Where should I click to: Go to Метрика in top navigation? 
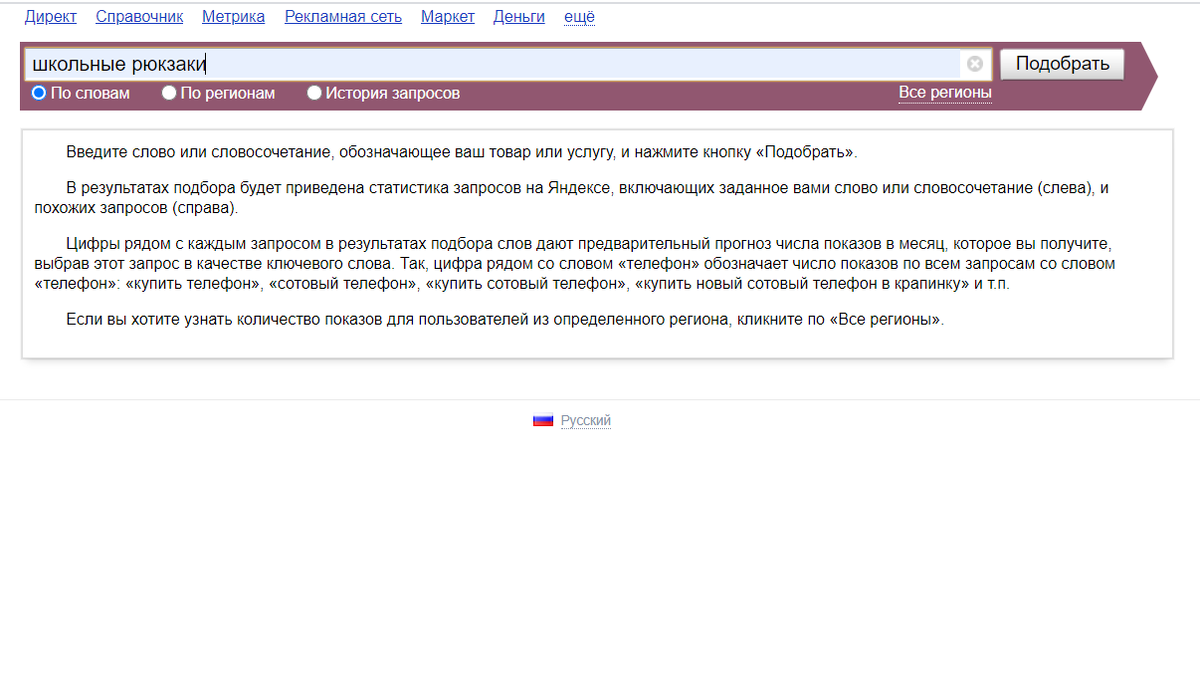tap(233, 17)
